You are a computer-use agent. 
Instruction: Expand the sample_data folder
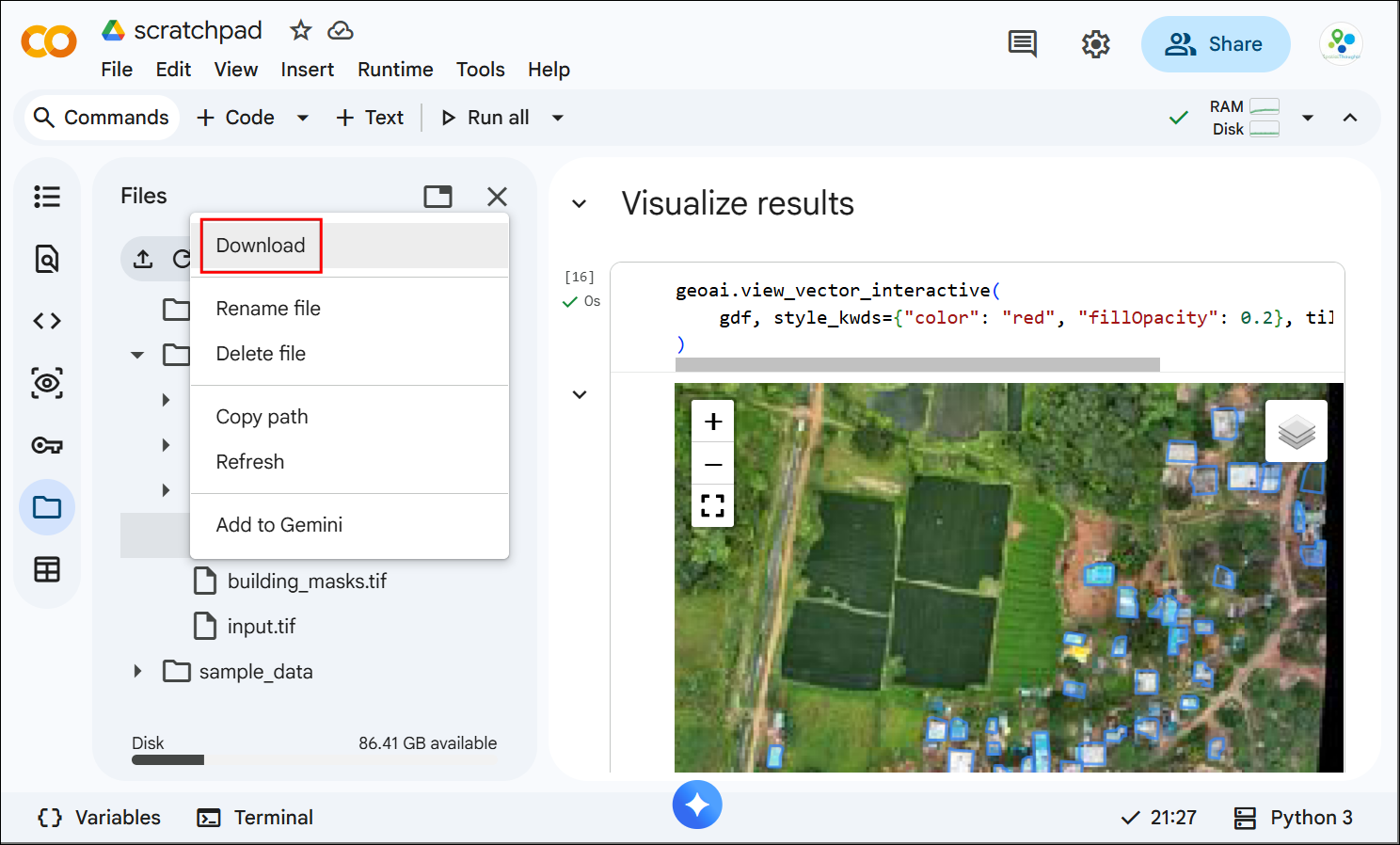click(137, 671)
